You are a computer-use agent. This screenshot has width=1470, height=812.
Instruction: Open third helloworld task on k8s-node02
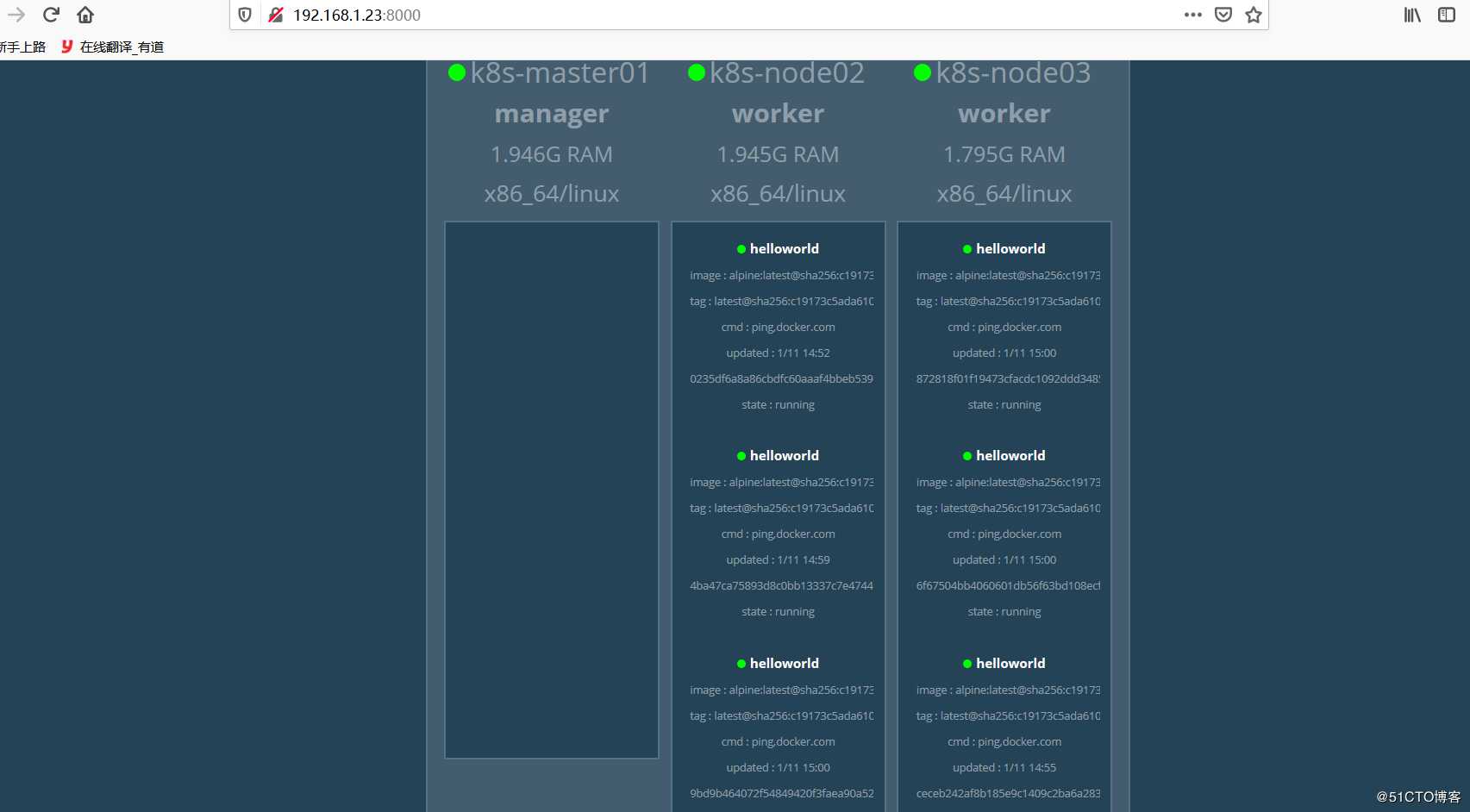click(x=785, y=664)
